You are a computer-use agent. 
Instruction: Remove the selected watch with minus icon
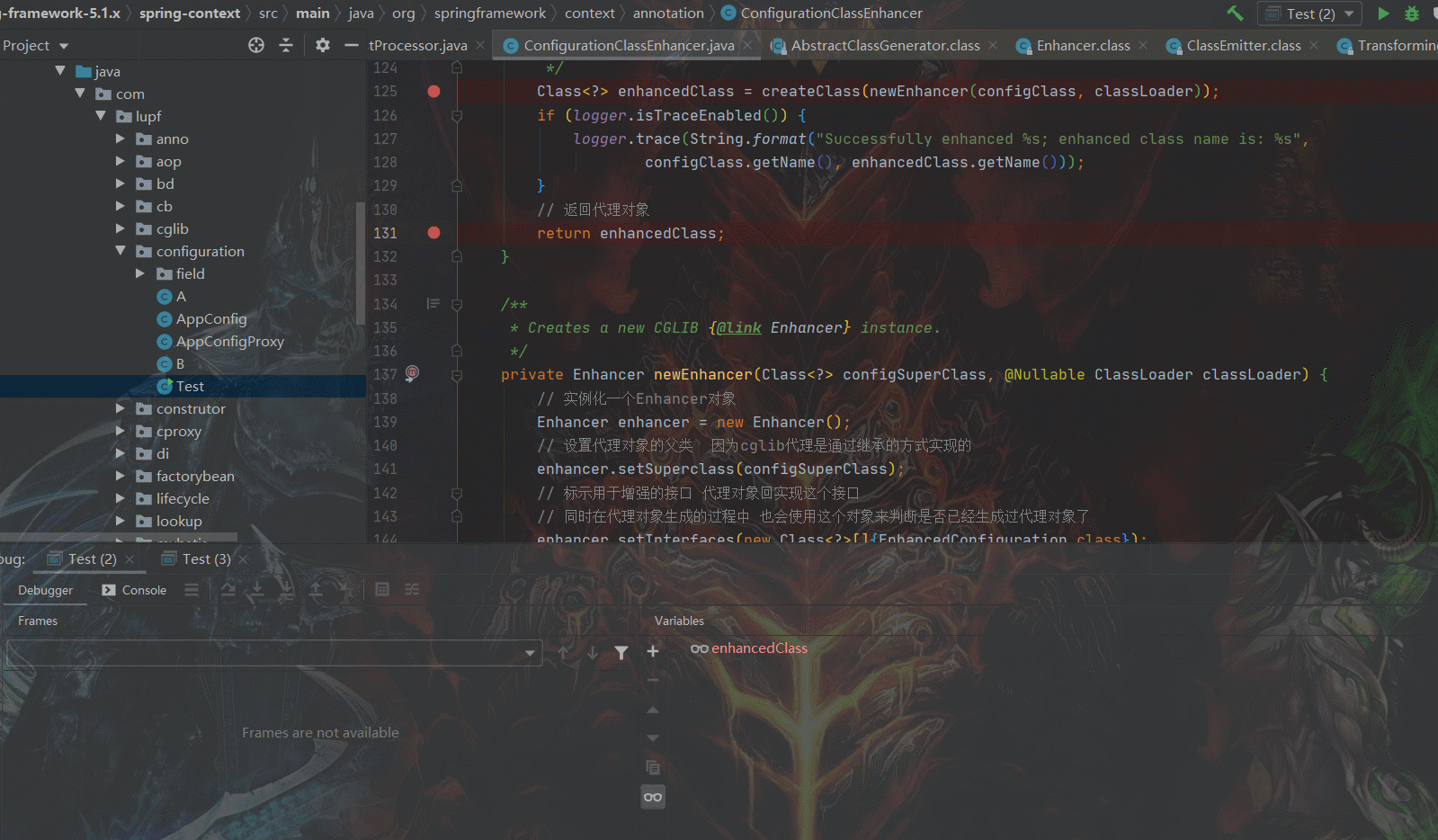(653, 680)
